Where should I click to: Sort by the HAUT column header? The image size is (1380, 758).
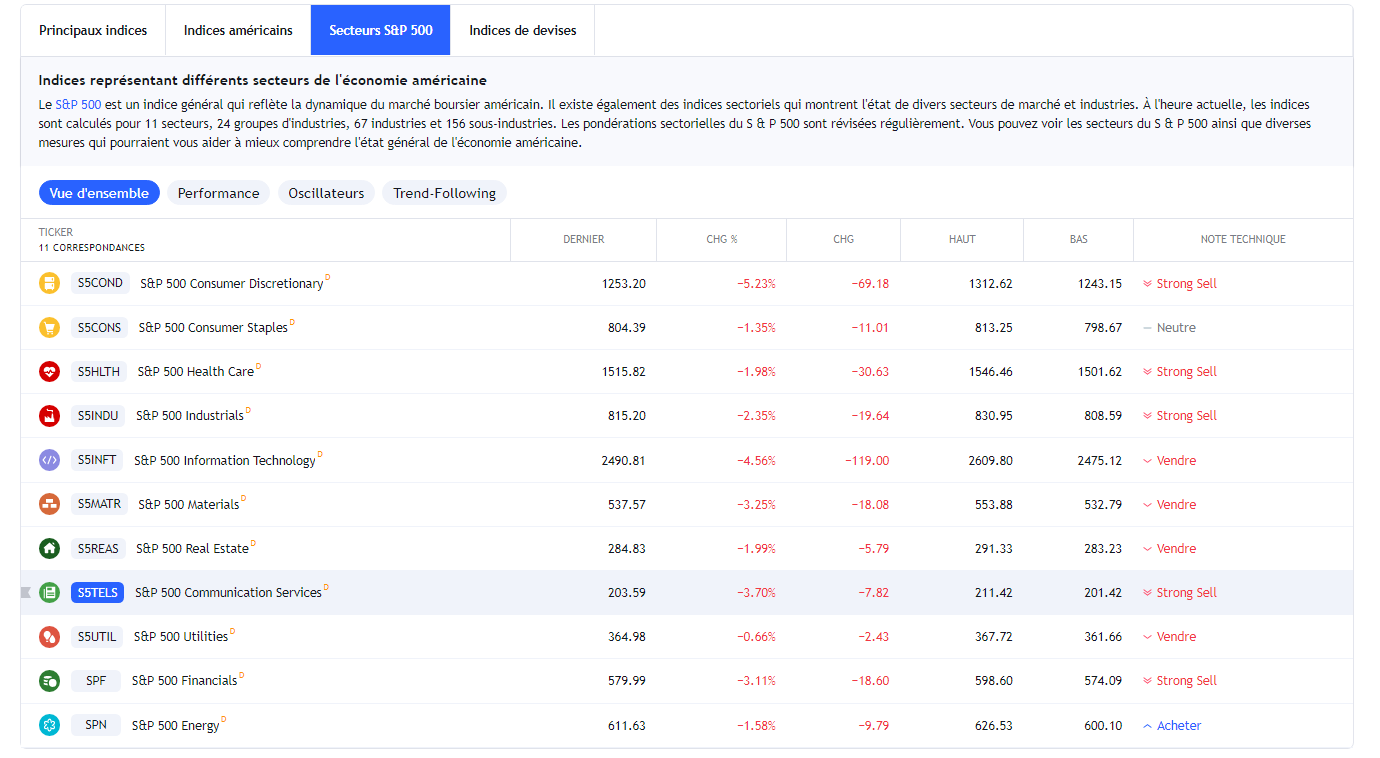(962, 240)
